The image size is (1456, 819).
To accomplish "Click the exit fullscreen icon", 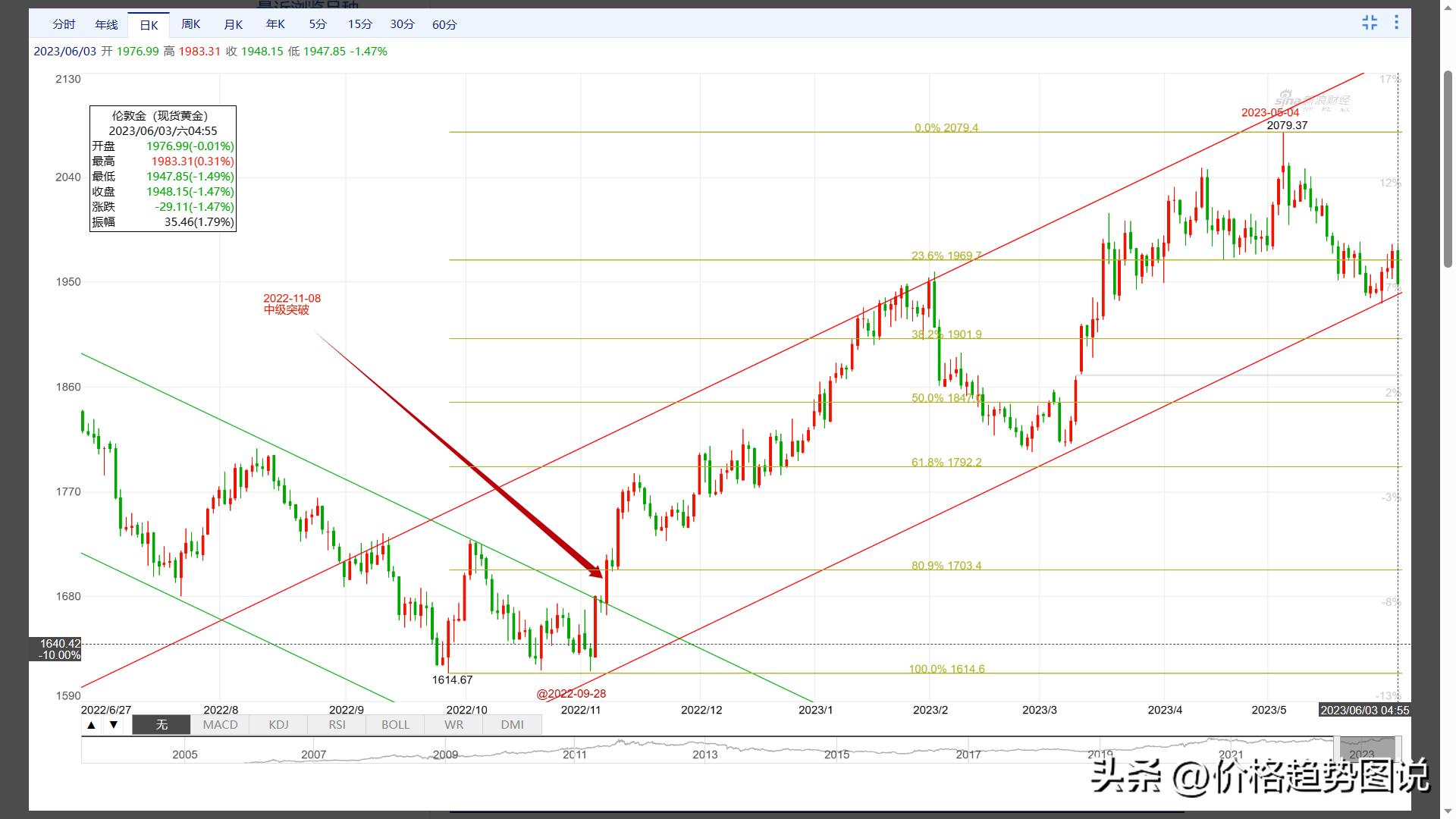I will click(x=1369, y=23).
